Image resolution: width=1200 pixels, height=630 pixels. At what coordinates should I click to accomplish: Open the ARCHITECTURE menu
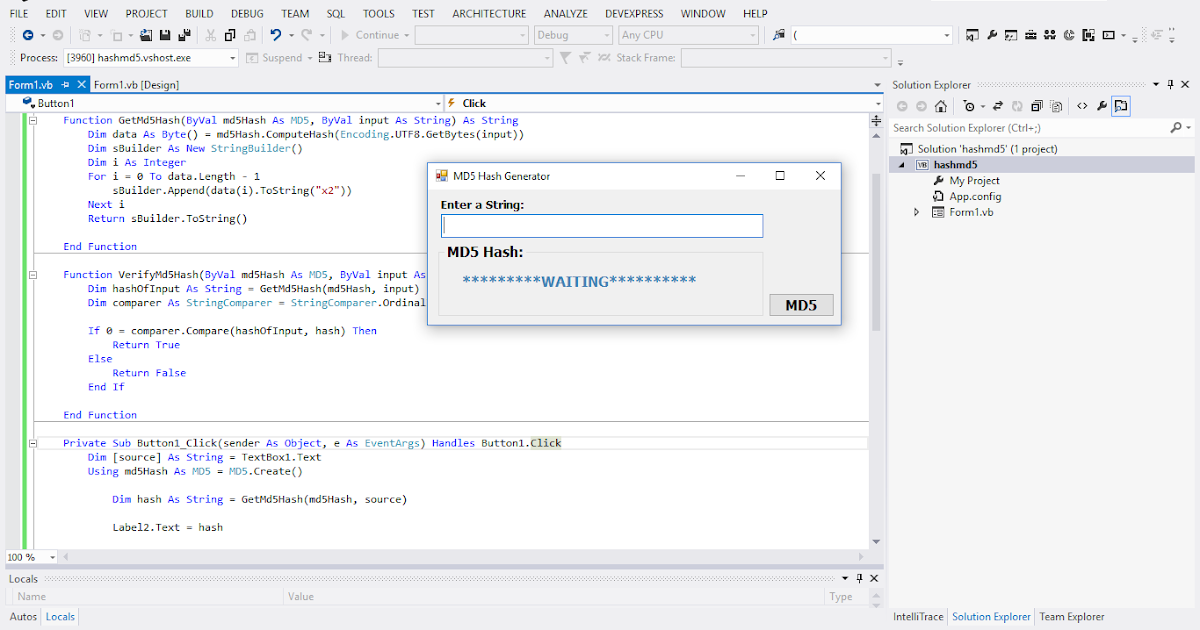[489, 14]
